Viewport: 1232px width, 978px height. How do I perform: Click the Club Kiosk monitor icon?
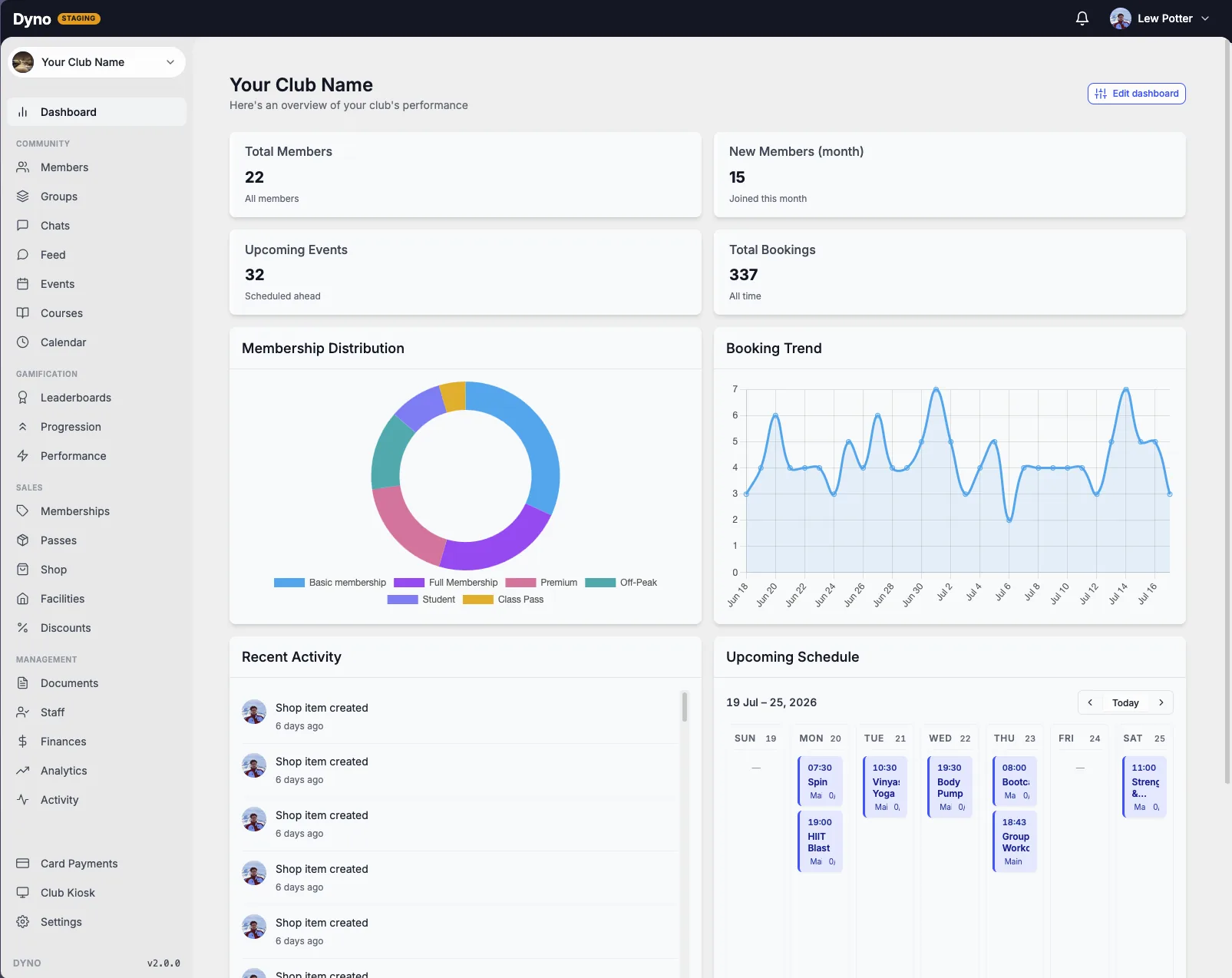[x=23, y=893]
